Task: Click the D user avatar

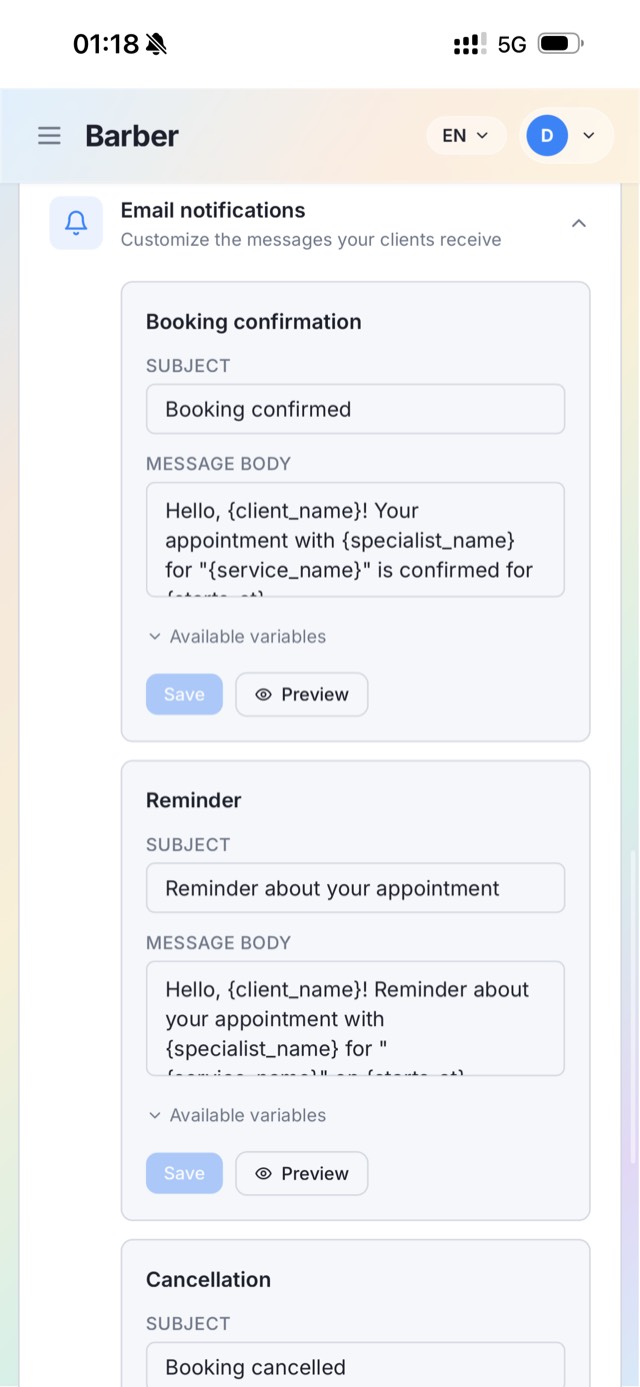Action: 547,136
